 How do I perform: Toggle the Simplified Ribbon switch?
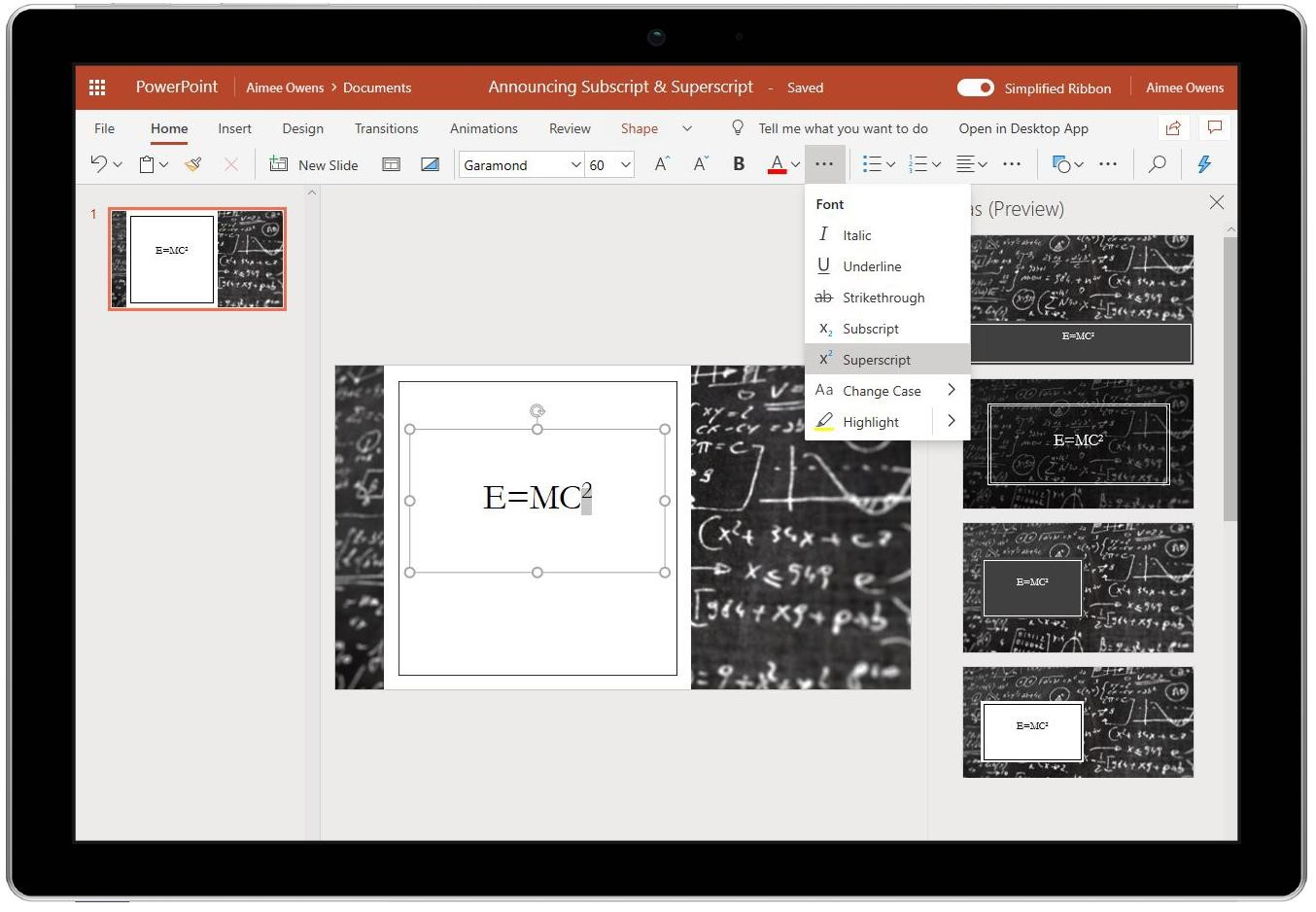tap(975, 88)
